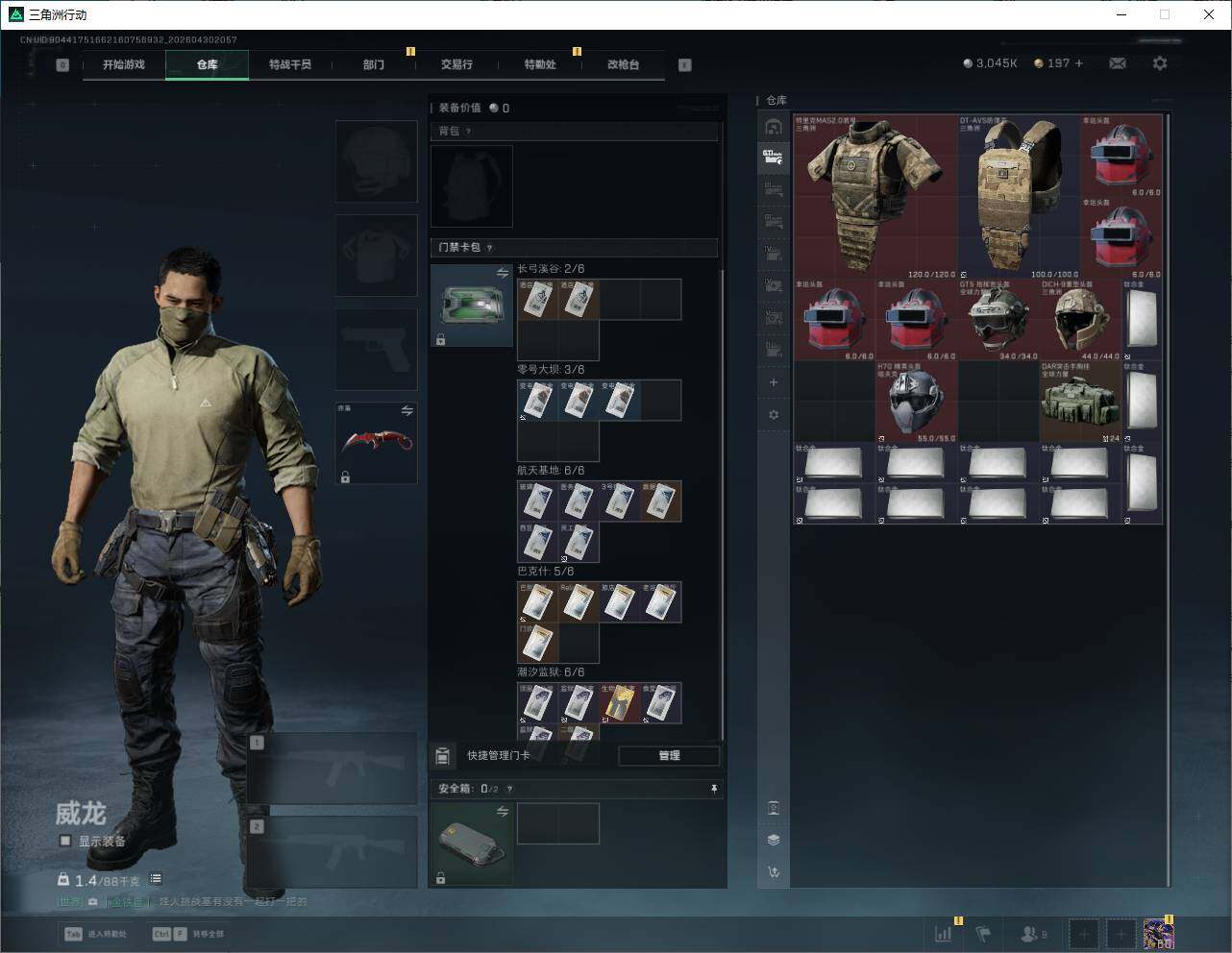Click the 航天基地: 6/6 keycard label
Viewport: 1232px width, 953px height.
pyautogui.click(x=551, y=471)
